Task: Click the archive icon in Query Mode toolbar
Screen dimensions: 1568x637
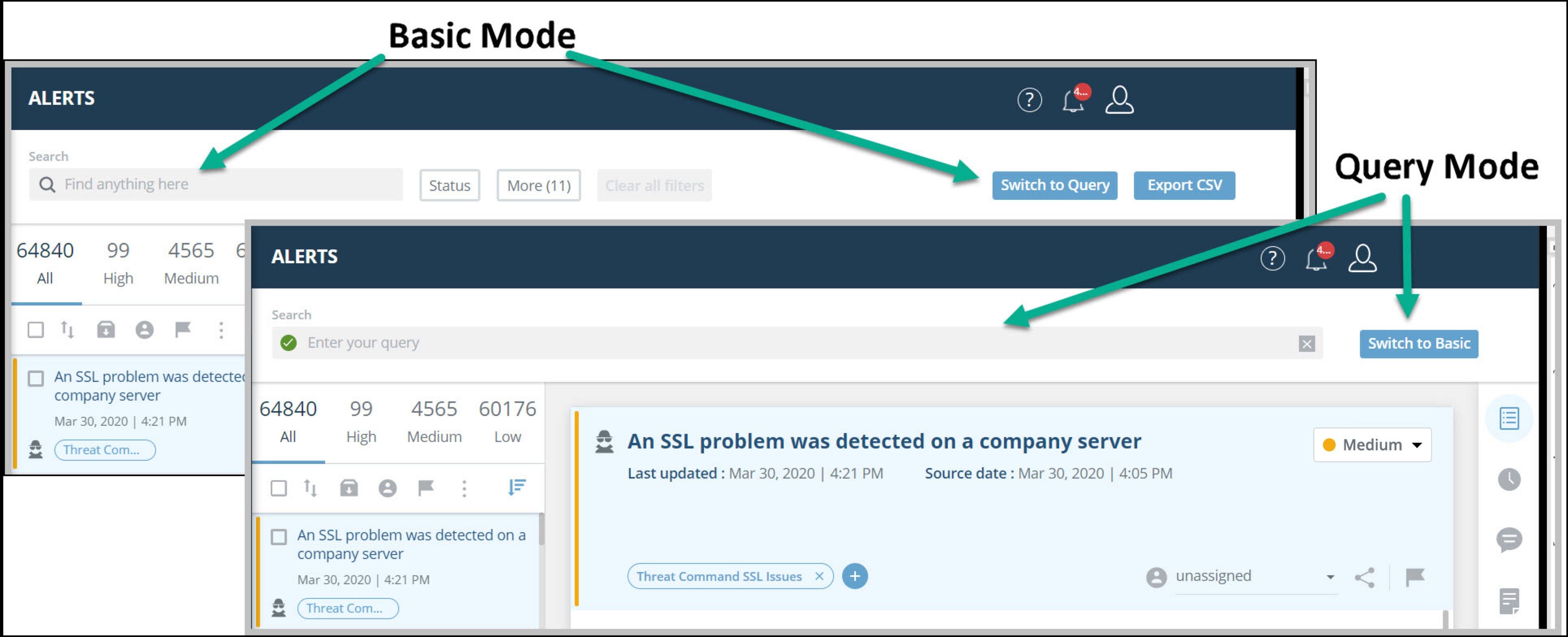Action: (349, 488)
